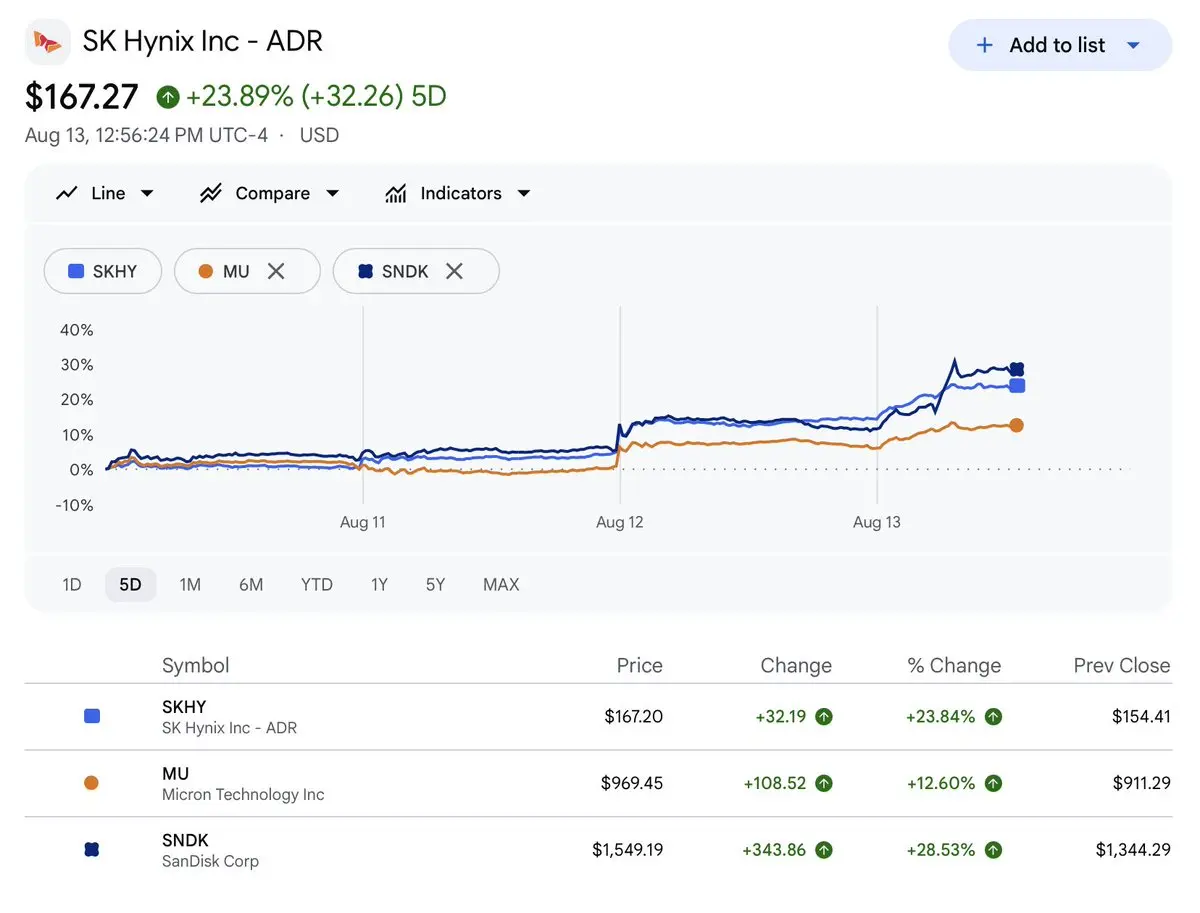This screenshot has width=1200, height=913.
Task: Click up-arrow icon next to +28.53%
Action: click(993, 850)
